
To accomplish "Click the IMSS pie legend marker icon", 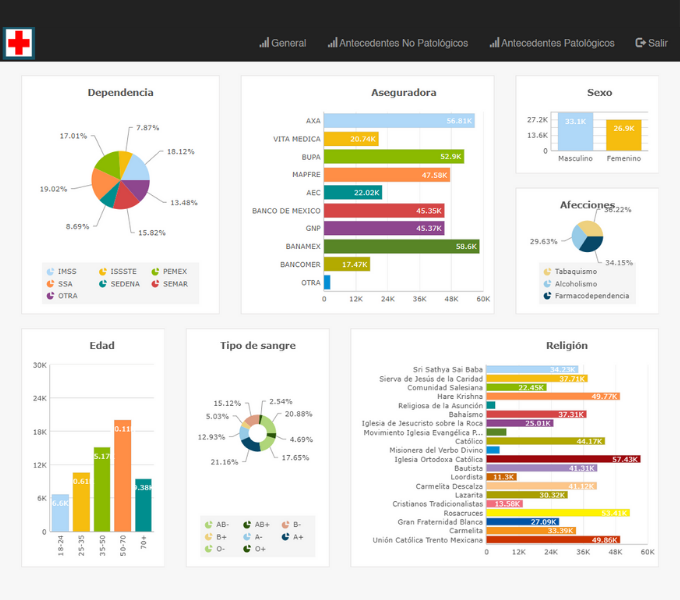I will [50, 271].
